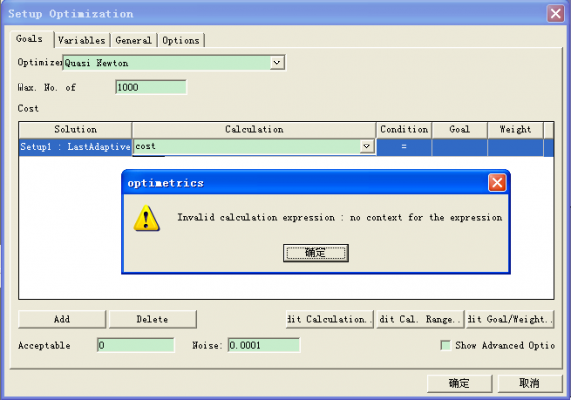The width and height of the screenshot is (571, 400).
Task: Click the Edit Cal. Range button
Action: [420, 319]
